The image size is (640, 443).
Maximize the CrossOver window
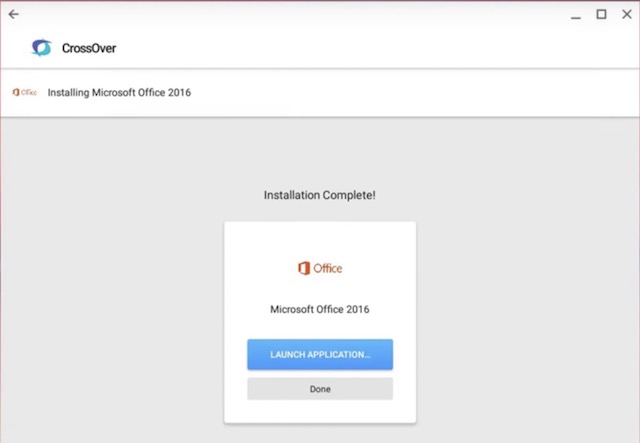click(601, 14)
